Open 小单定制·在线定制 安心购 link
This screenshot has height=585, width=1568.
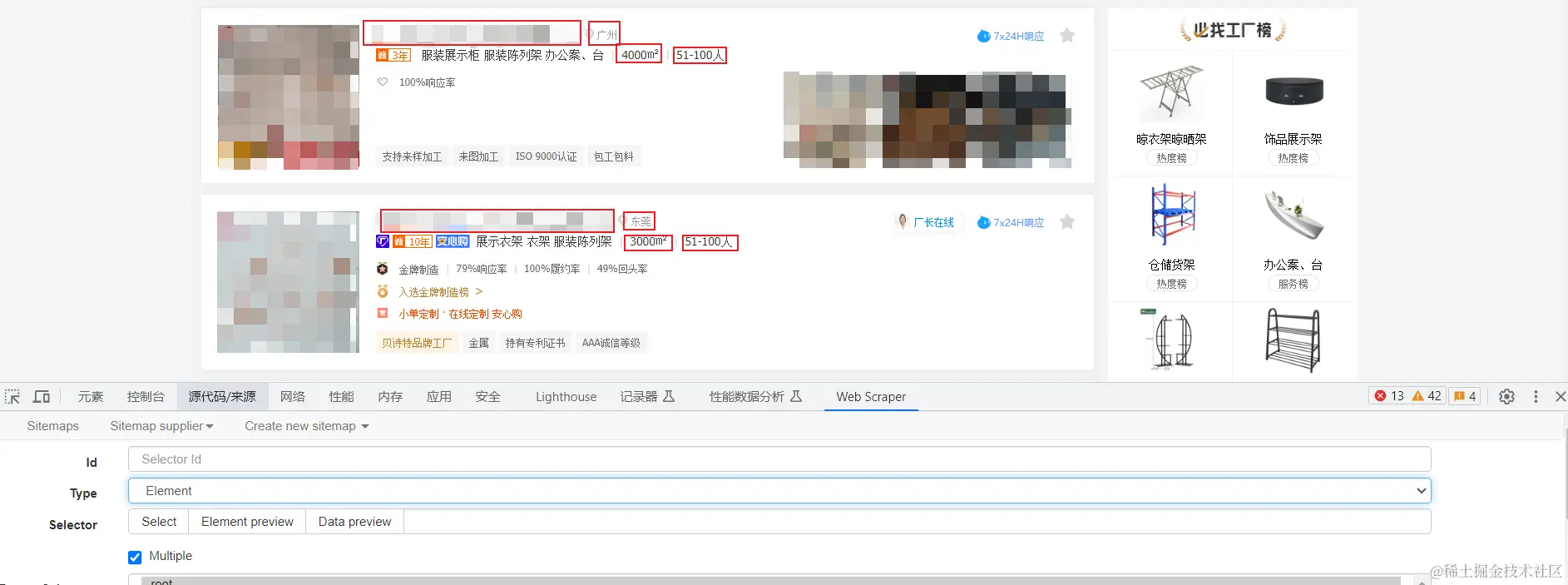(x=460, y=314)
